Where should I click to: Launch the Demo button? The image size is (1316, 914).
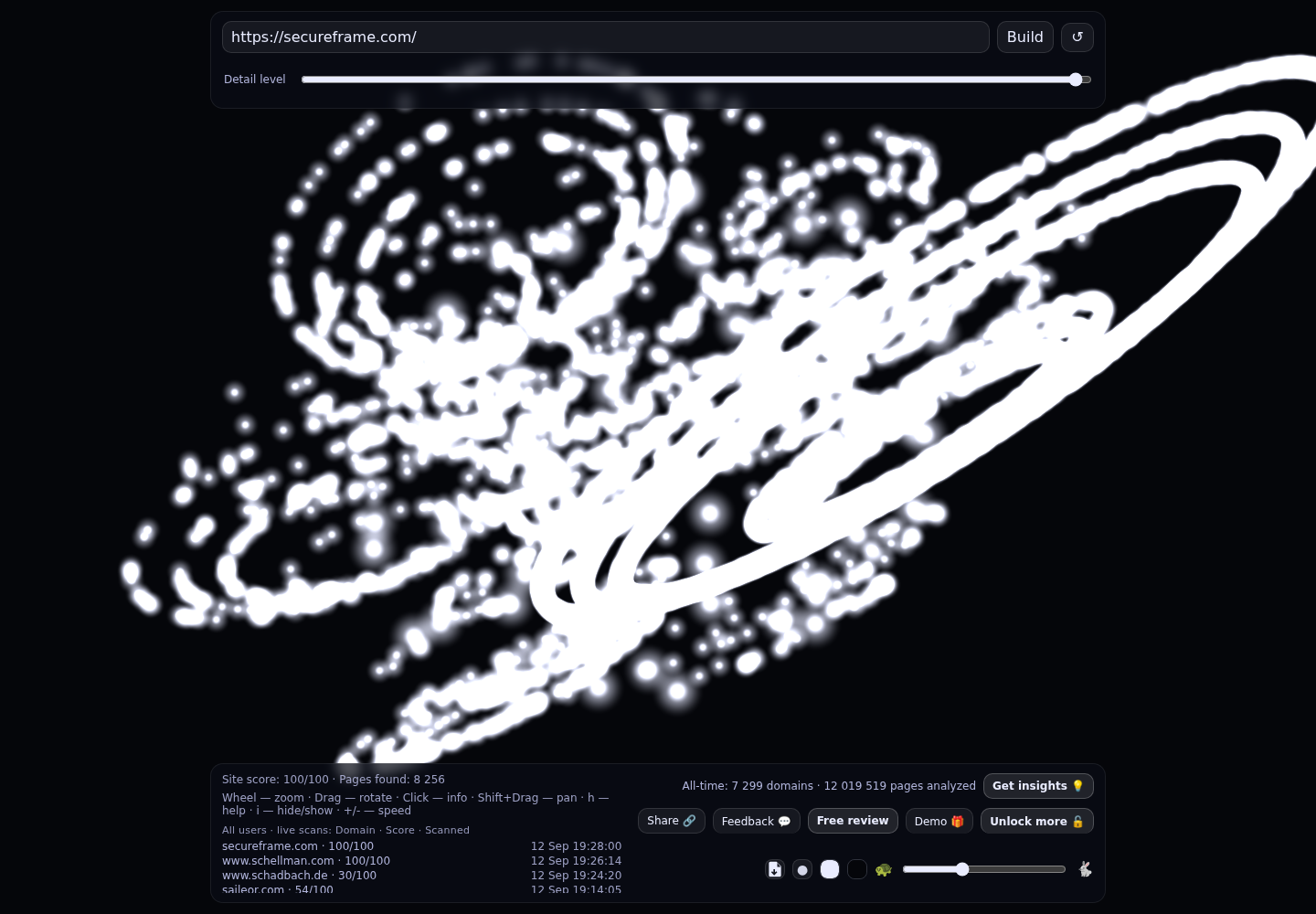(x=939, y=821)
